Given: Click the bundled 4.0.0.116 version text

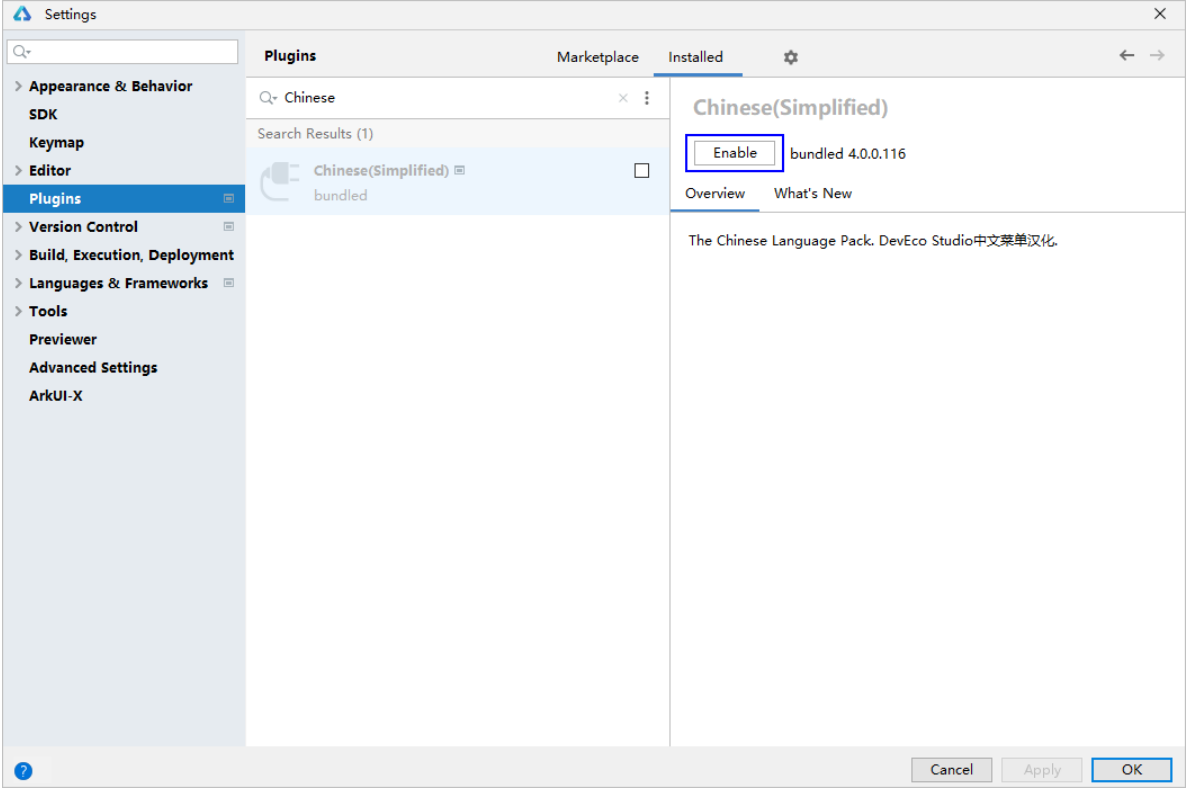Looking at the screenshot, I should click(847, 154).
